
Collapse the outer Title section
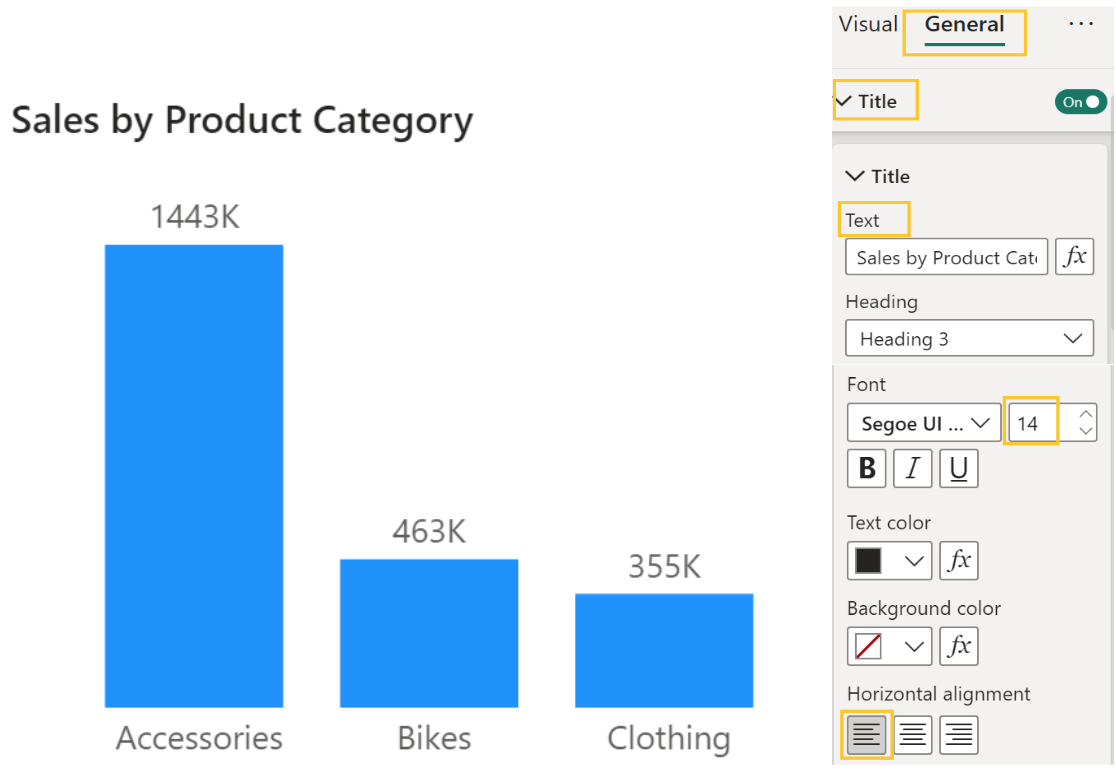(x=844, y=101)
